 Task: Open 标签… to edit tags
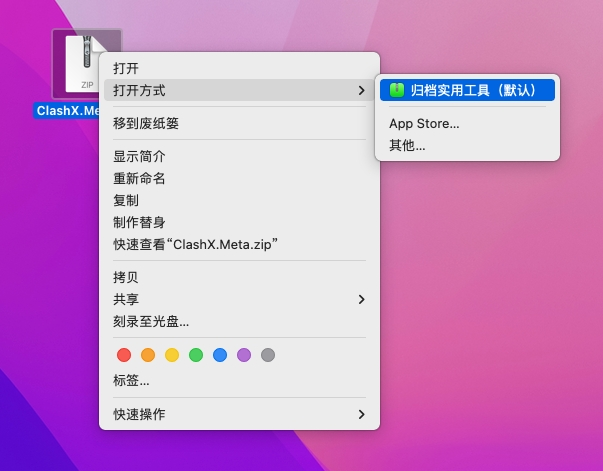pyautogui.click(x=131, y=380)
